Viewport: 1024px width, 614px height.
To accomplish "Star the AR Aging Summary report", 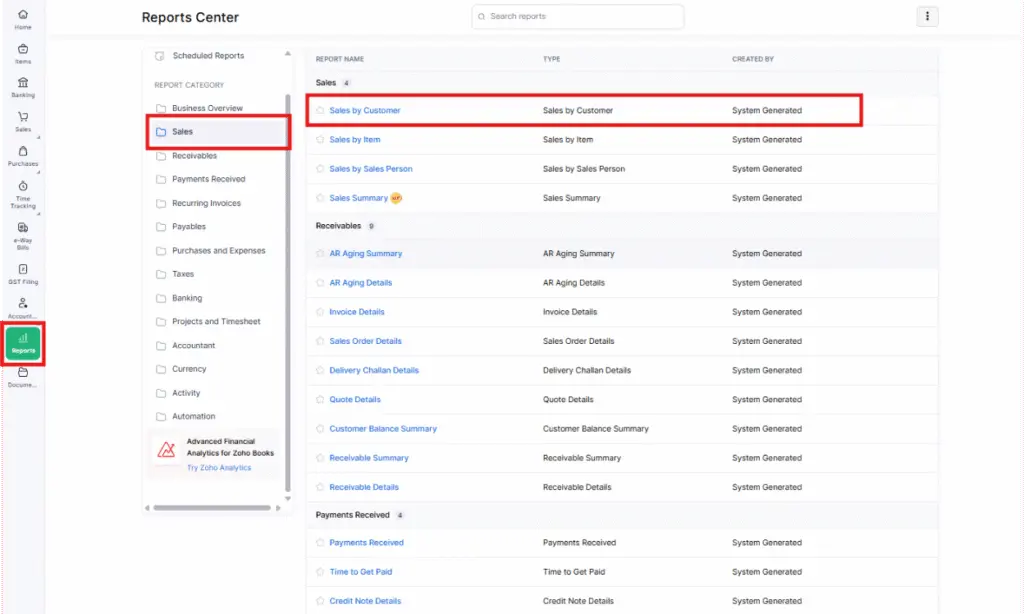I will click(320, 253).
